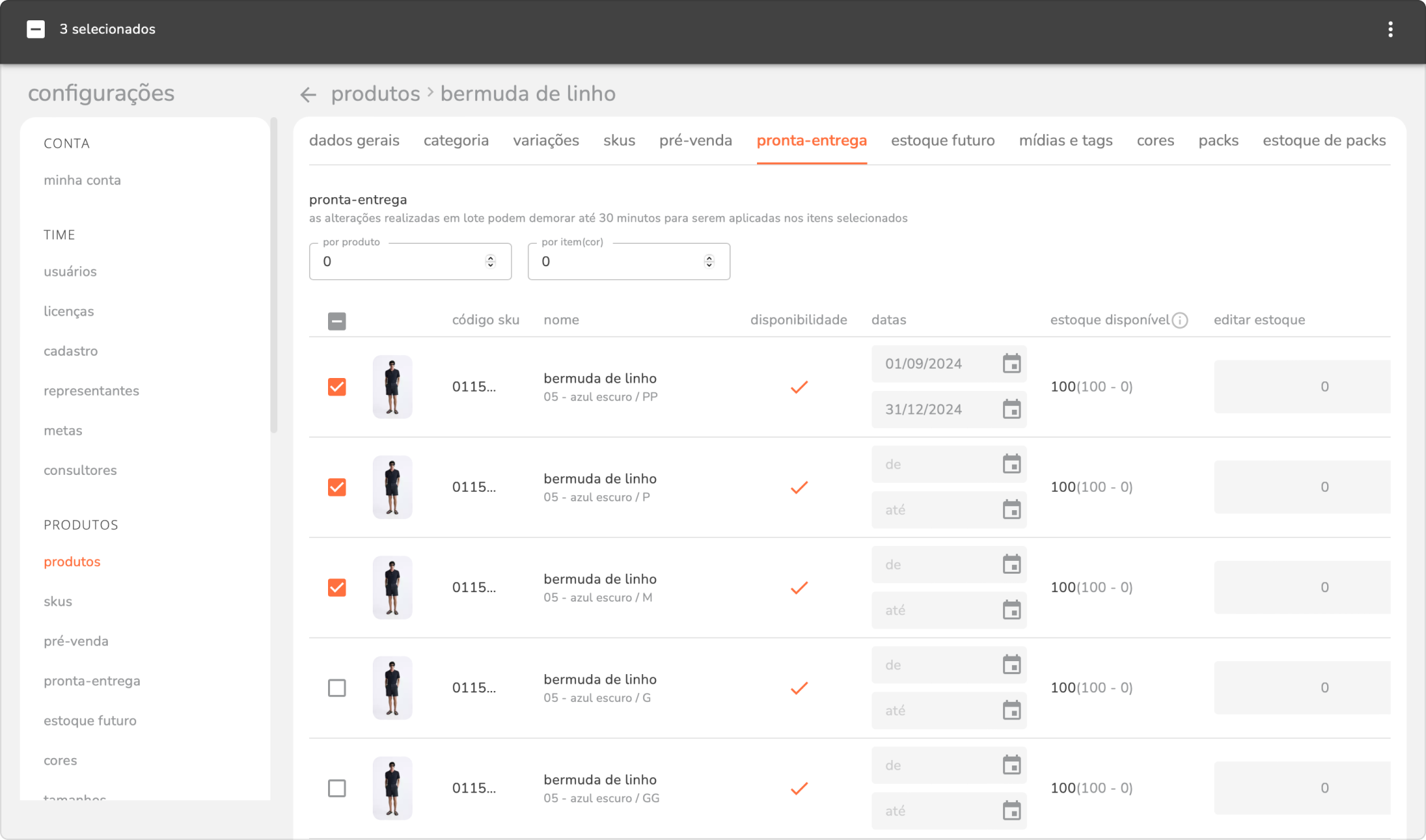This screenshot has height=840, width=1426.
Task: Click stepper arrows in por produto field
Action: [490, 261]
